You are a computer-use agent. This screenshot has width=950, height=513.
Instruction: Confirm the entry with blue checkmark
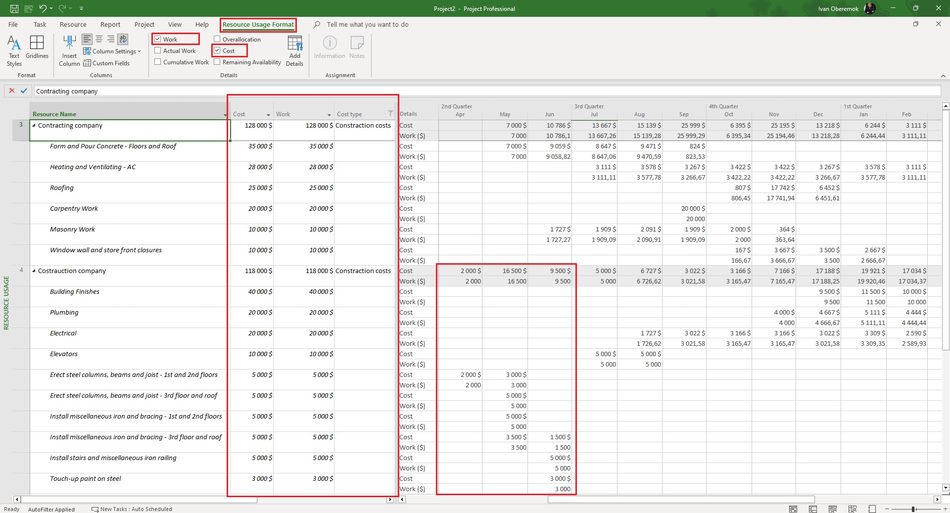click(x=24, y=91)
